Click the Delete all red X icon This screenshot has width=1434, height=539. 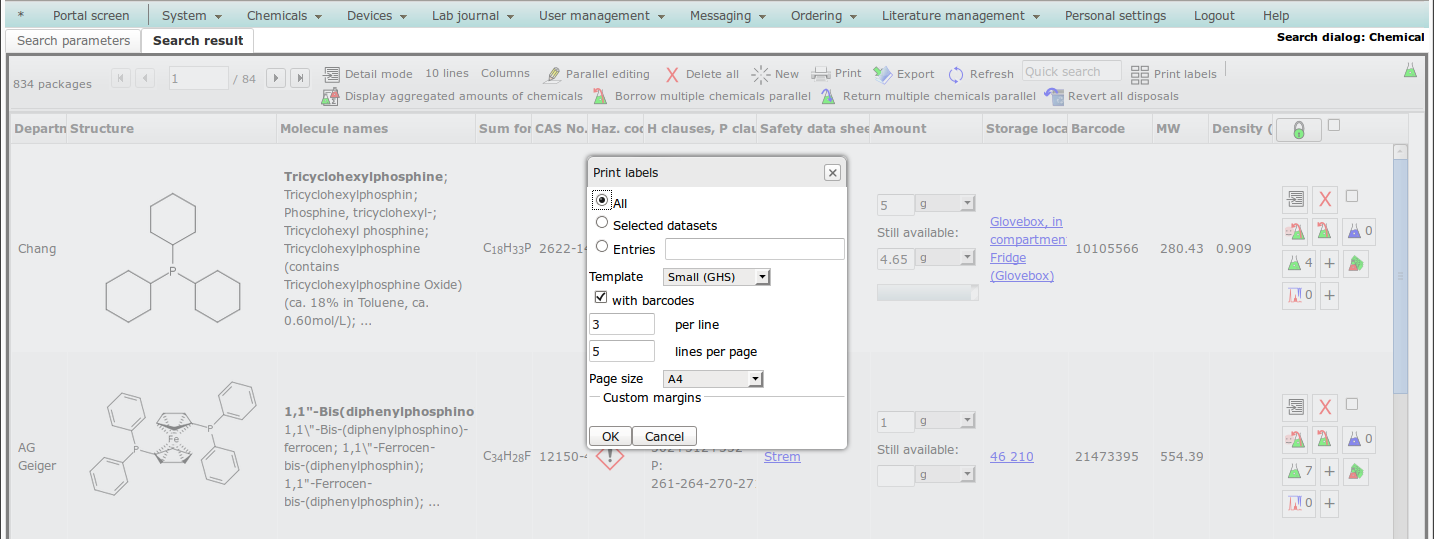(672, 74)
